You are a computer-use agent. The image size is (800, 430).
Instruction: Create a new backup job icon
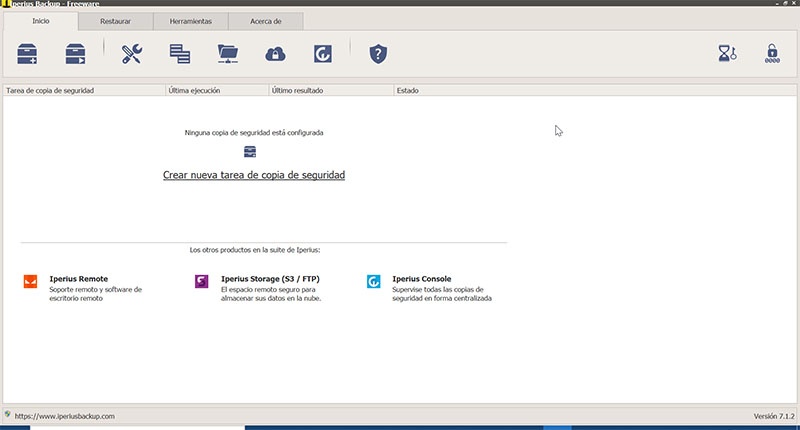(x=27, y=54)
